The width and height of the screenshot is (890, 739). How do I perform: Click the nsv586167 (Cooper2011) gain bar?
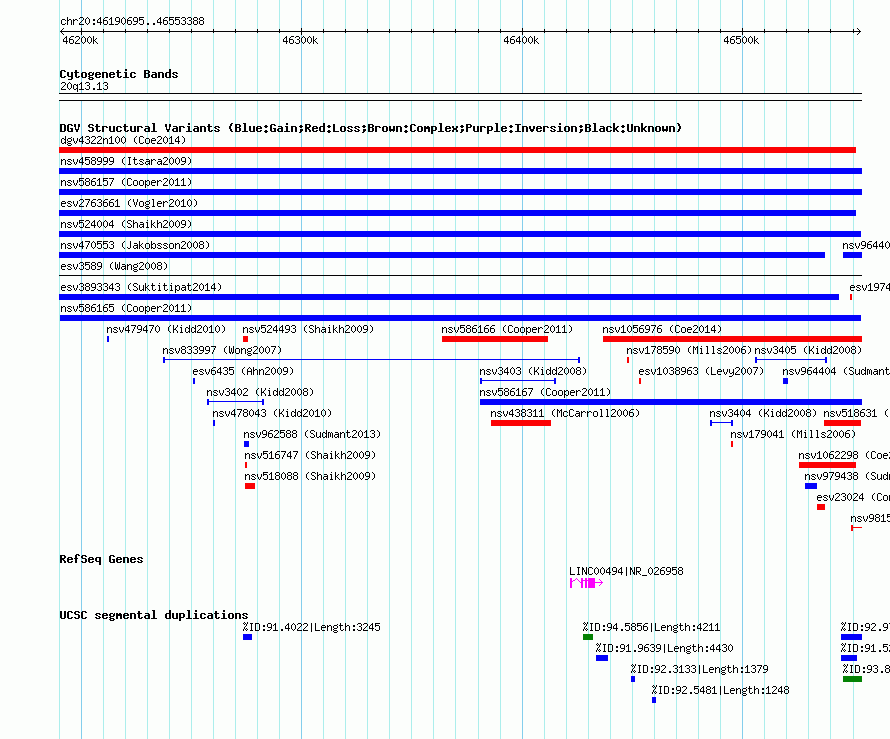(671, 402)
